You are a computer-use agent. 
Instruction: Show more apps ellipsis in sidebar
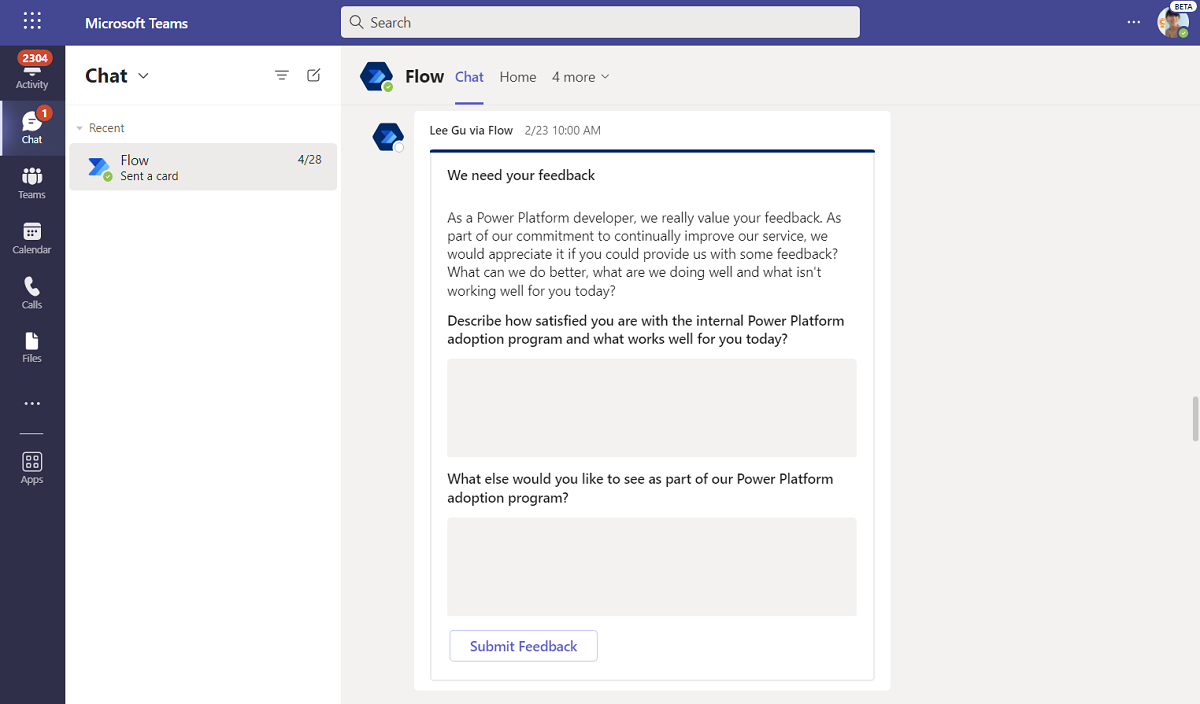coord(32,404)
